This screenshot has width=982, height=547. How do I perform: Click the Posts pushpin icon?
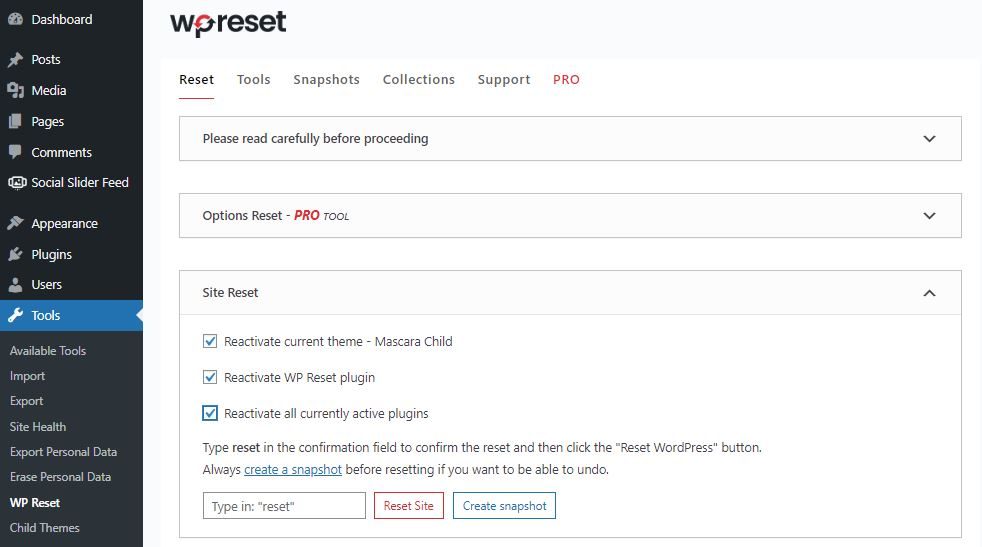[15, 60]
